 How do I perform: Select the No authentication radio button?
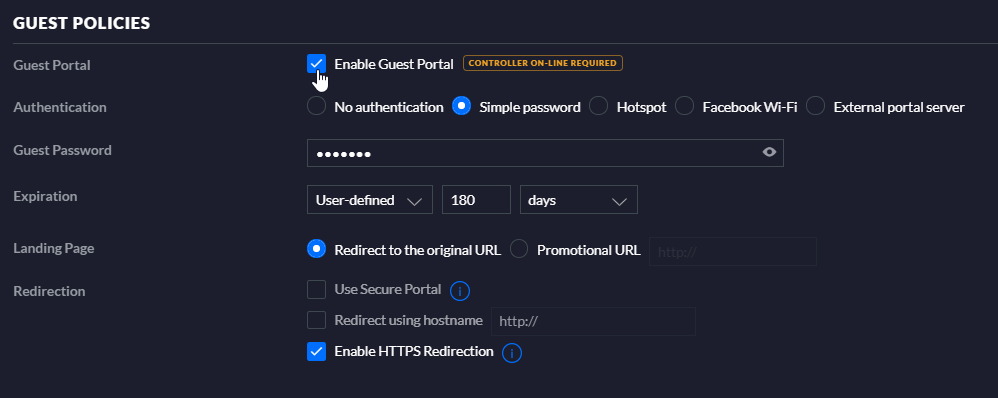pyautogui.click(x=316, y=106)
